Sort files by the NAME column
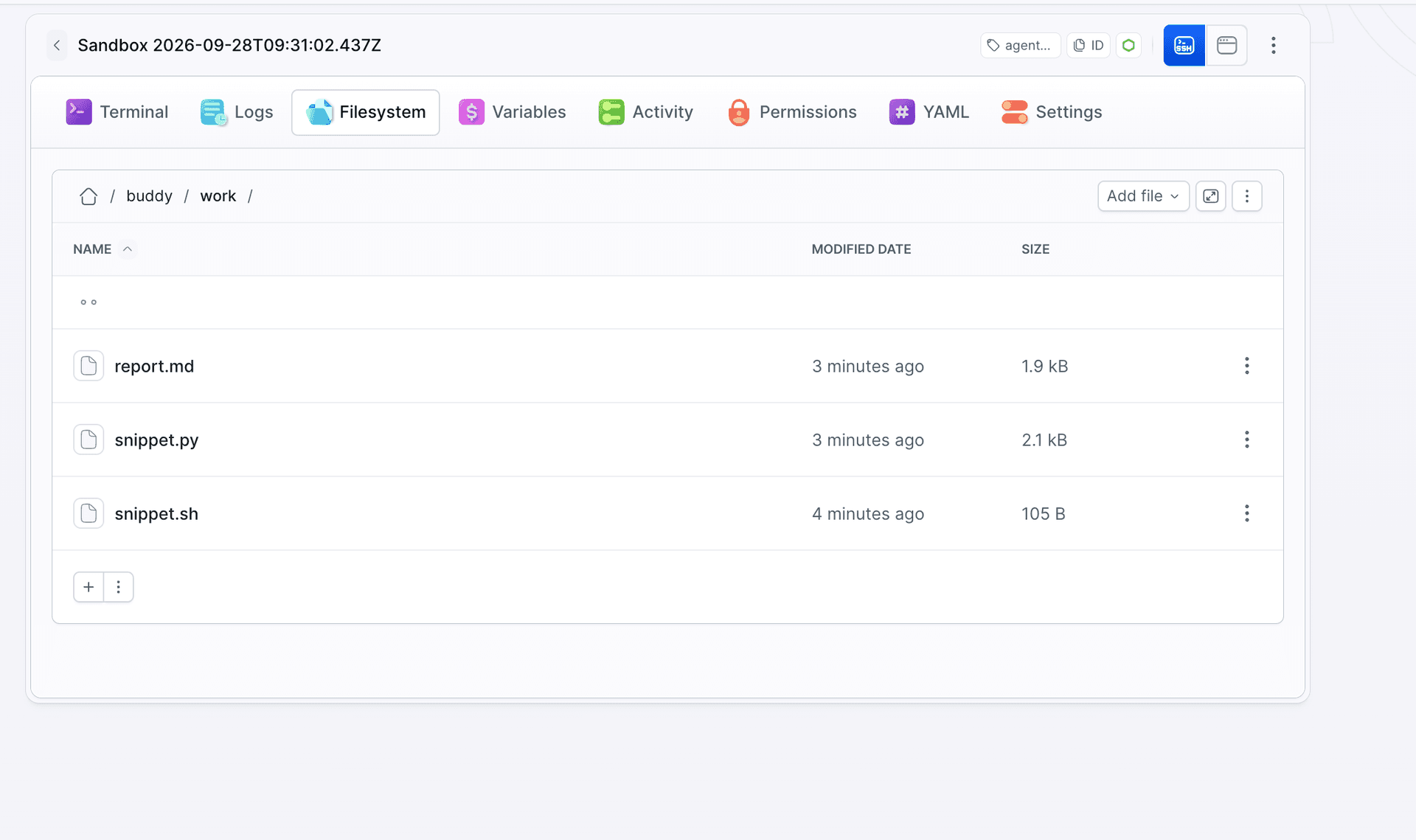 coord(92,249)
